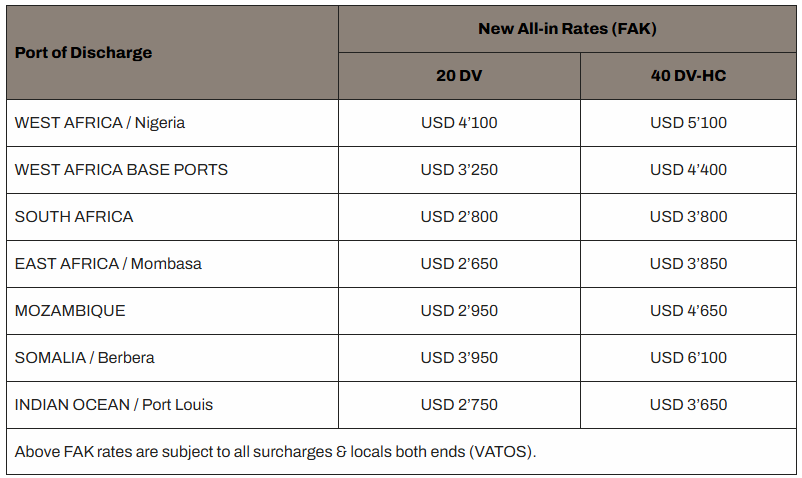Select the WEST AFRICA / Nigeria cell
The height and width of the screenshot is (478, 802).
[100, 123]
